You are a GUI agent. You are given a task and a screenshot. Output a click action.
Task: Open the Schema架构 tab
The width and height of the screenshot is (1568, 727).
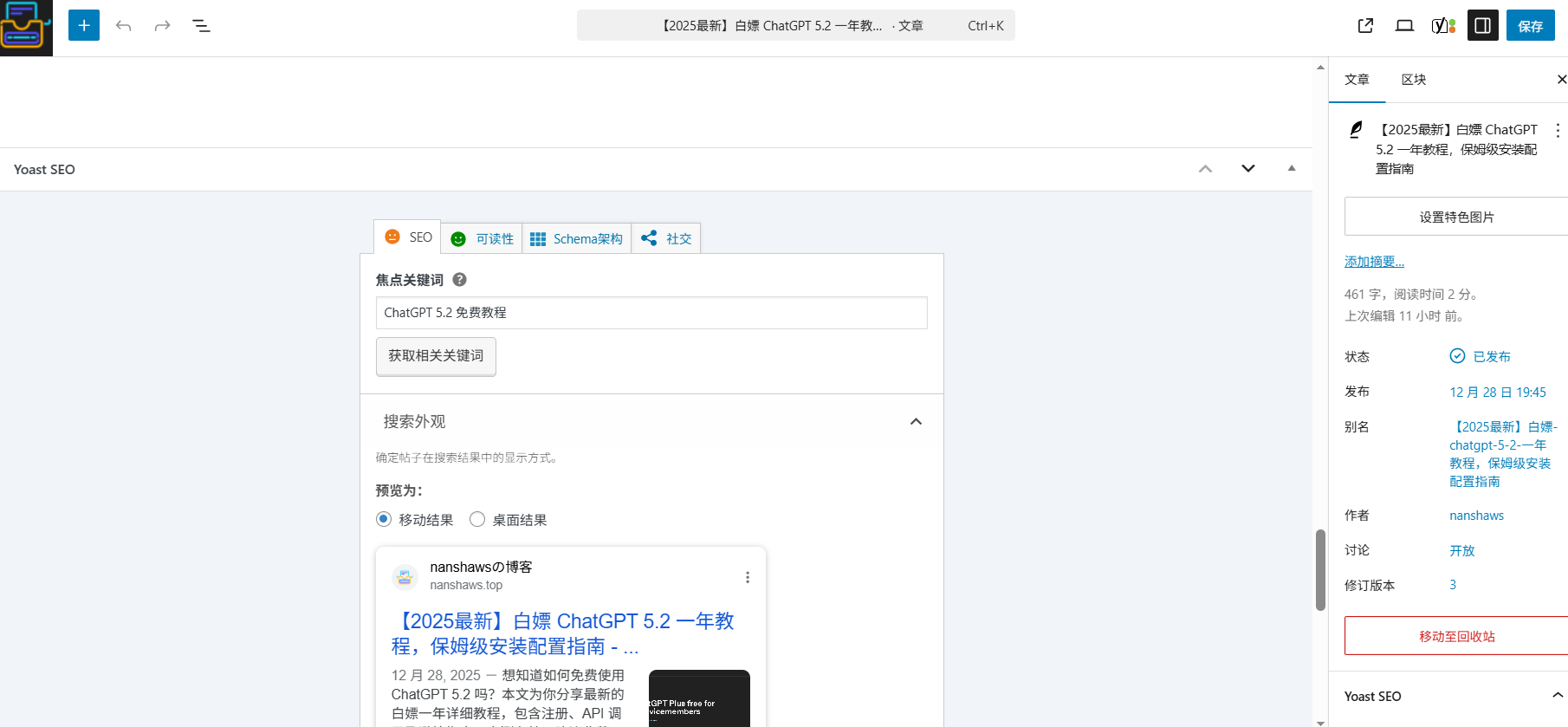tap(577, 238)
